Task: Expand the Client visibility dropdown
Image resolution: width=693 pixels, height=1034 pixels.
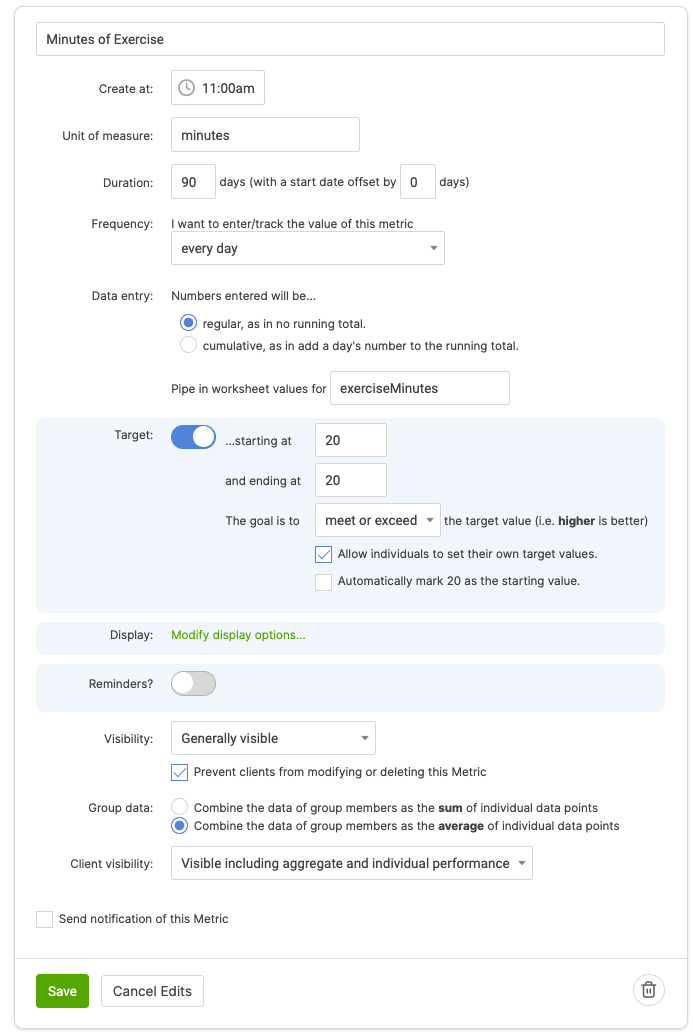Action: tap(351, 864)
